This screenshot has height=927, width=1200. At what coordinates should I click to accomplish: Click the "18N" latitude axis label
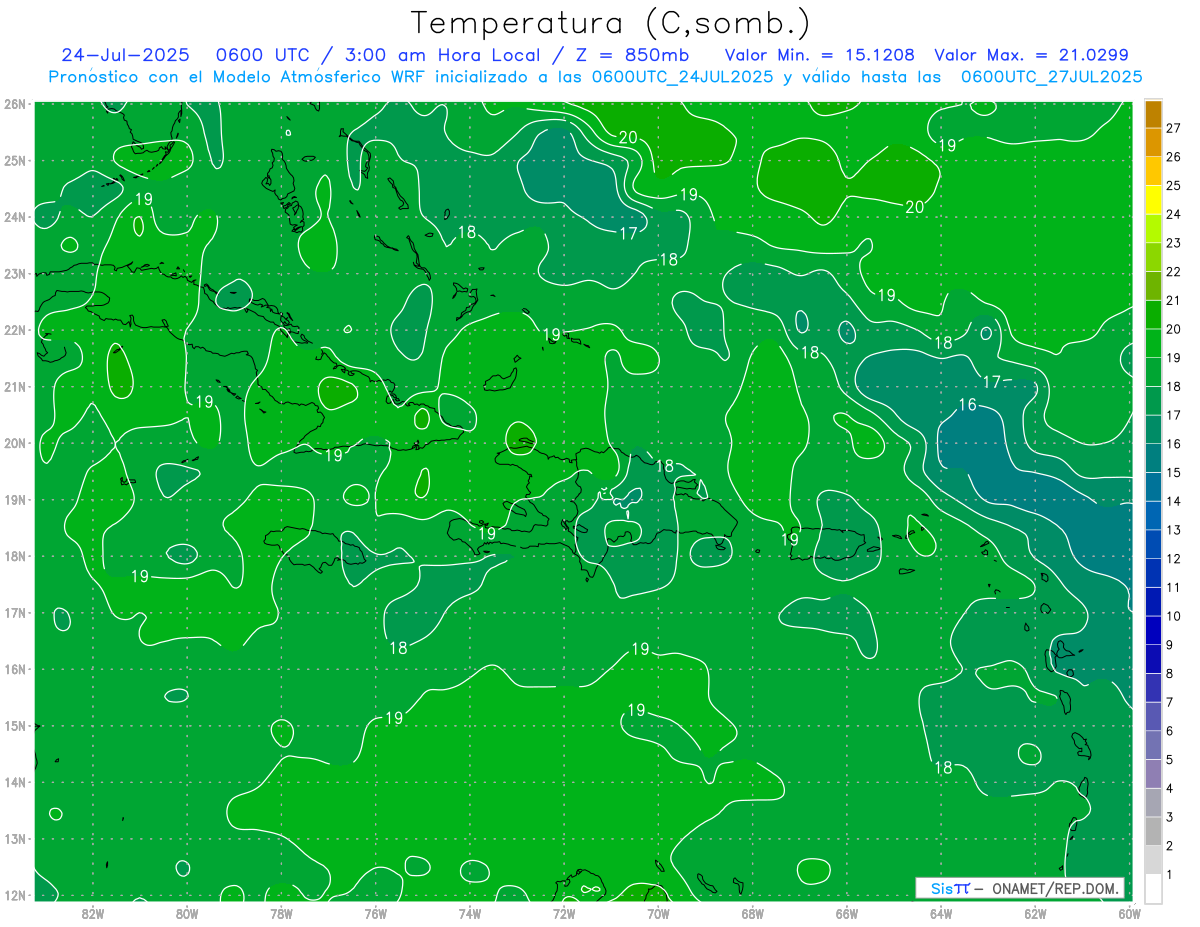coord(15,556)
